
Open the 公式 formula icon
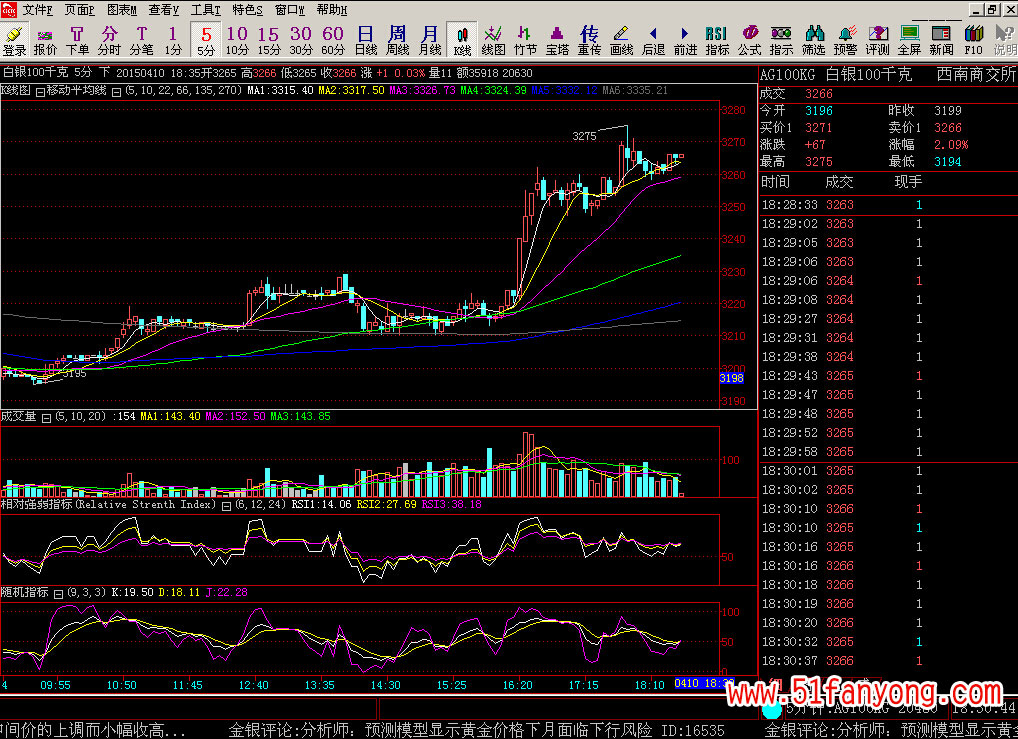pos(749,40)
